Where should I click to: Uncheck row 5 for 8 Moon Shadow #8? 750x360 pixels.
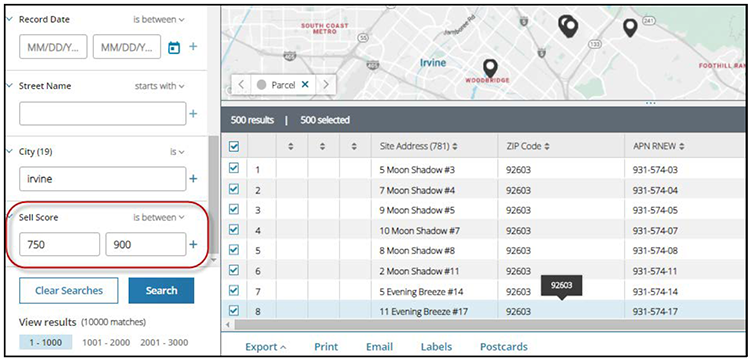click(234, 250)
